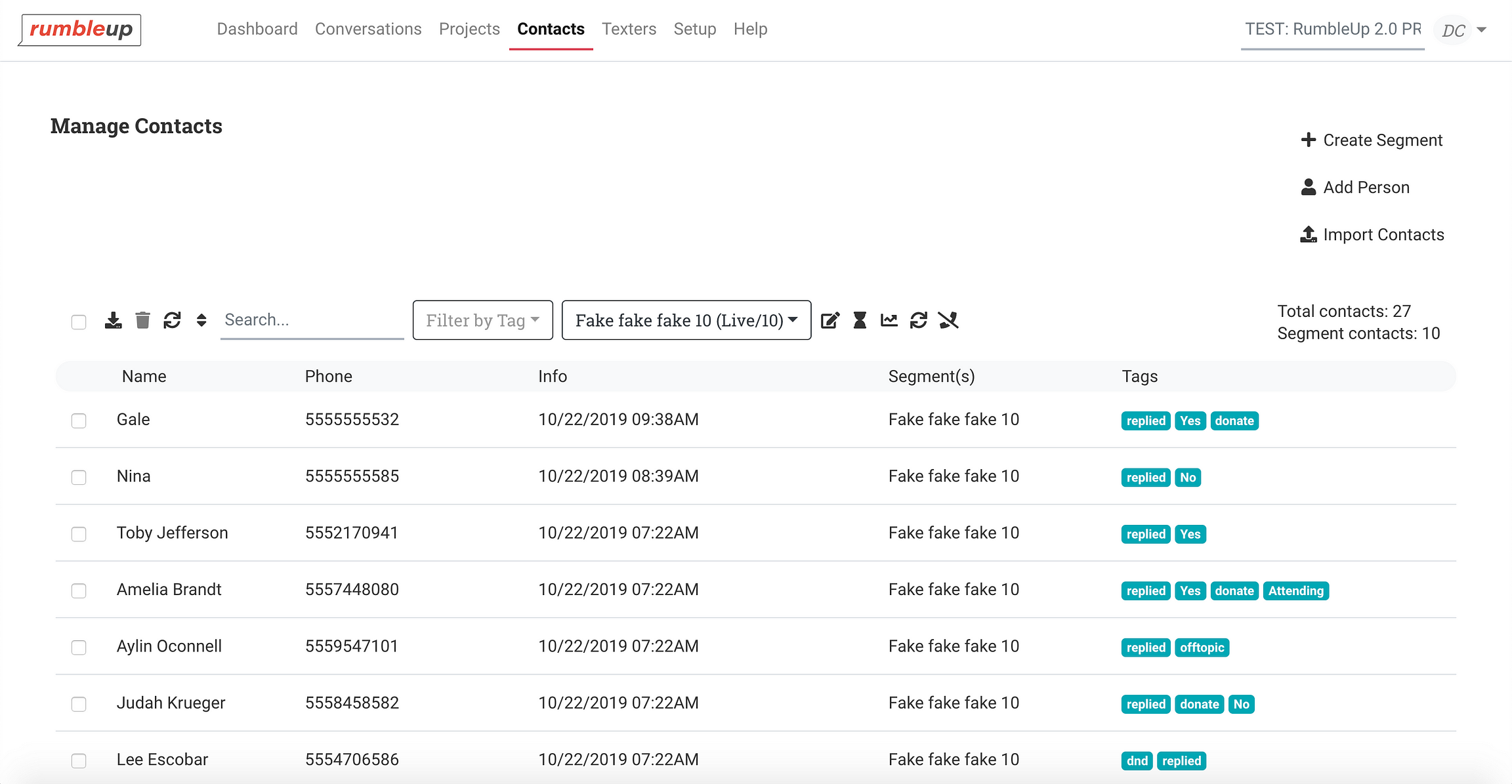The height and width of the screenshot is (784, 1512).
Task: Click the Tags column header
Action: point(1139,376)
